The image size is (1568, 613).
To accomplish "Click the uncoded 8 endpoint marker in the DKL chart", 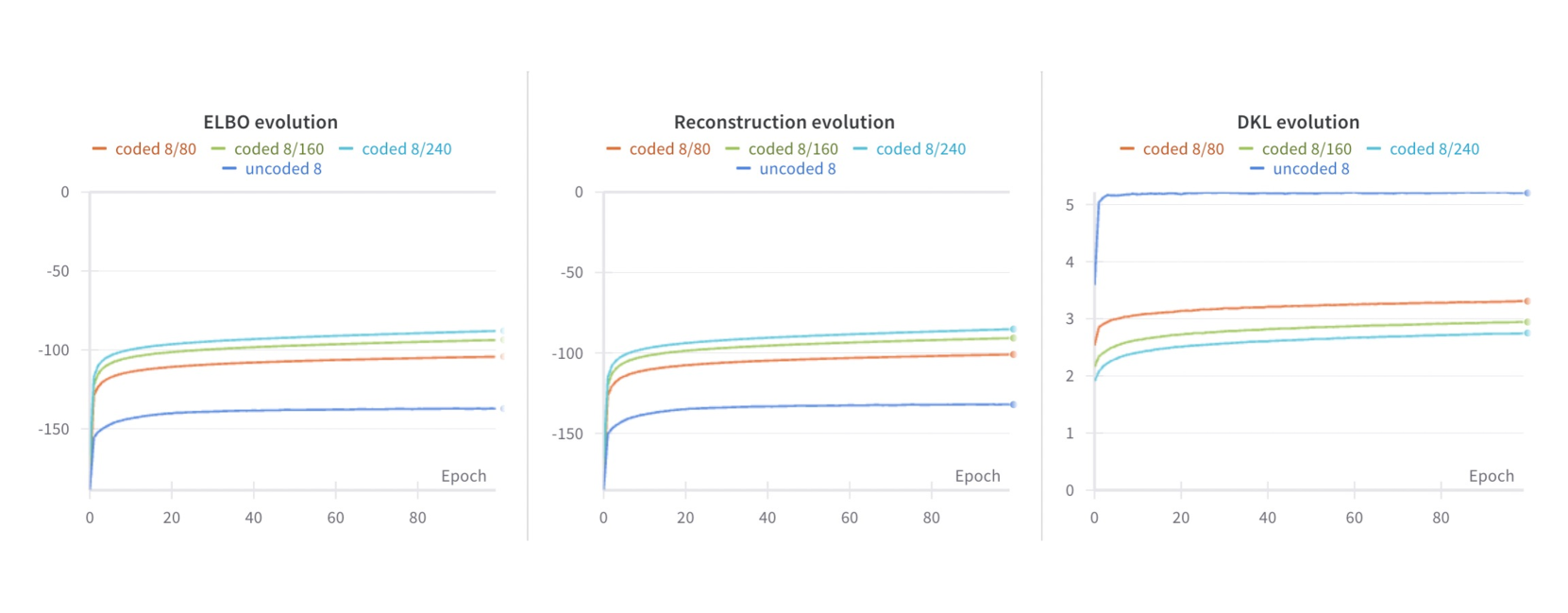I will (1526, 193).
